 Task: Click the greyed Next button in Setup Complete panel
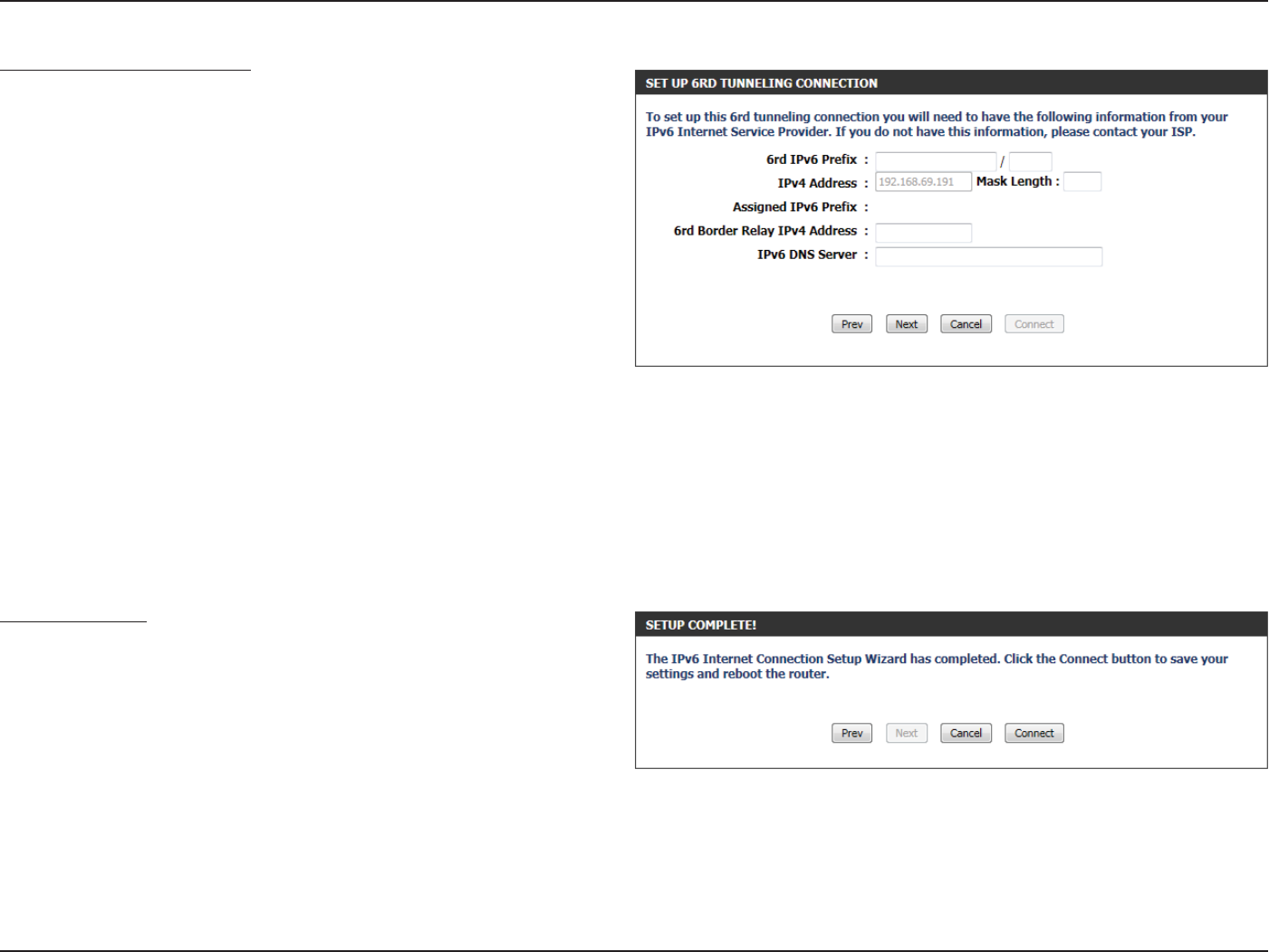(x=907, y=734)
